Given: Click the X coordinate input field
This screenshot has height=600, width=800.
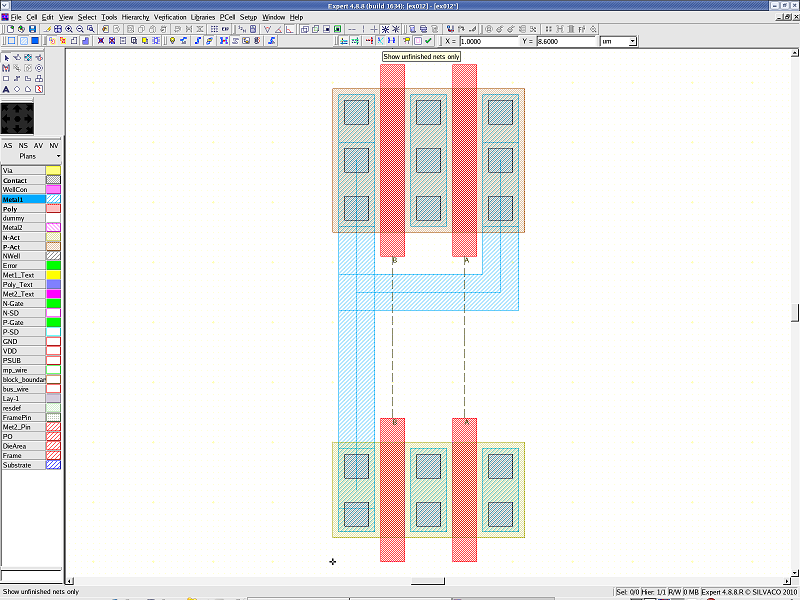Looking at the screenshot, I should (x=490, y=42).
